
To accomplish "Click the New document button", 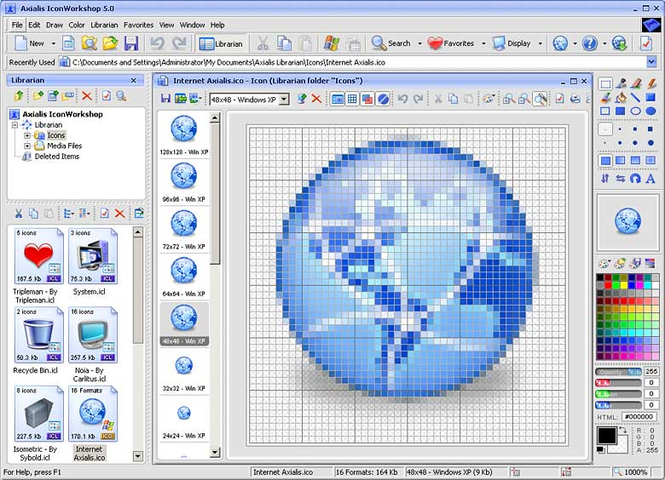I will 29,43.
